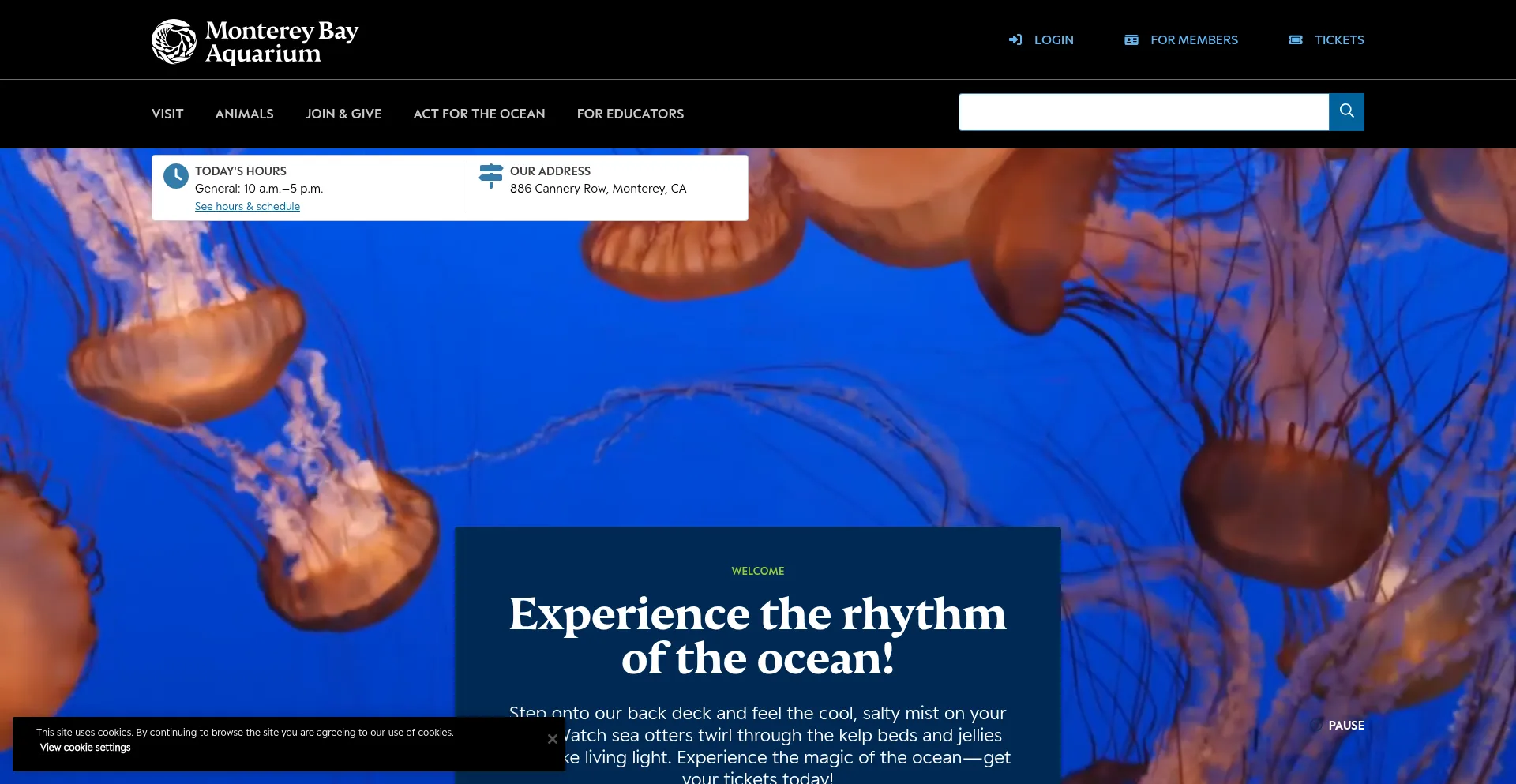This screenshot has height=784, width=1516.
Task: Open the Animals menu
Action: pos(245,114)
